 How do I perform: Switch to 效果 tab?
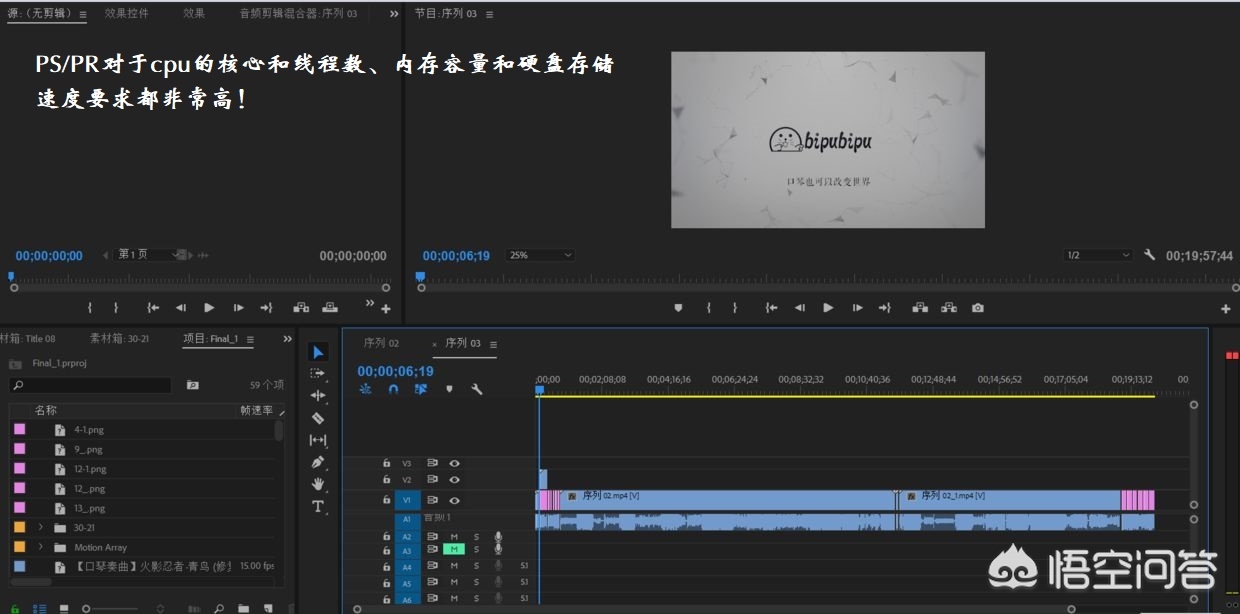[194, 13]
